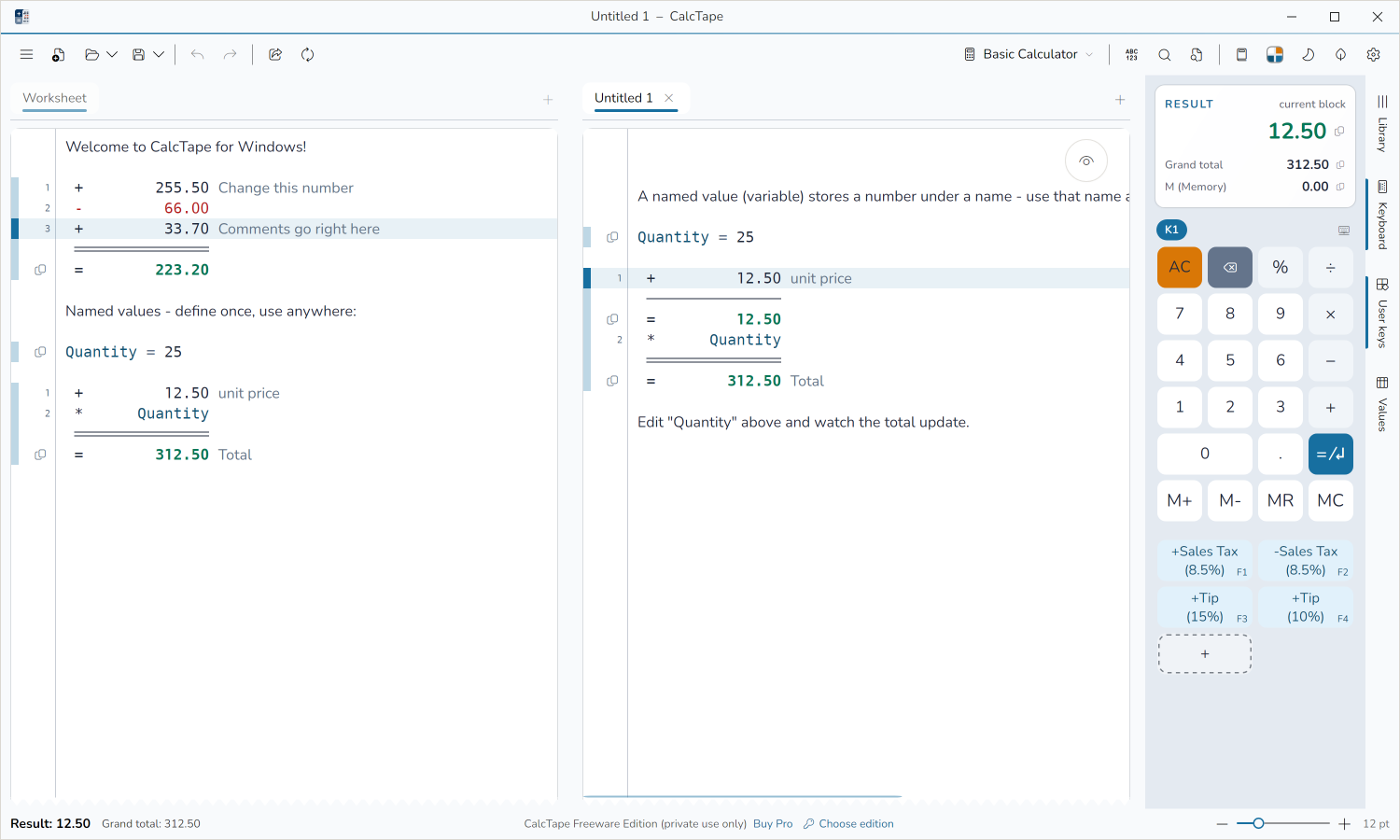Select the Untitled 1 tab
Screen dimensions: 1400x840
click(623, 98)
